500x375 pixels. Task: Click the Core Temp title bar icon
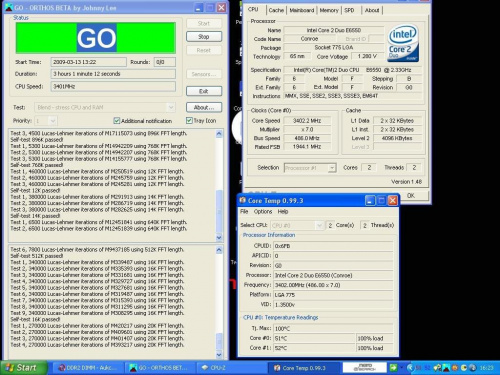point(243,200)
